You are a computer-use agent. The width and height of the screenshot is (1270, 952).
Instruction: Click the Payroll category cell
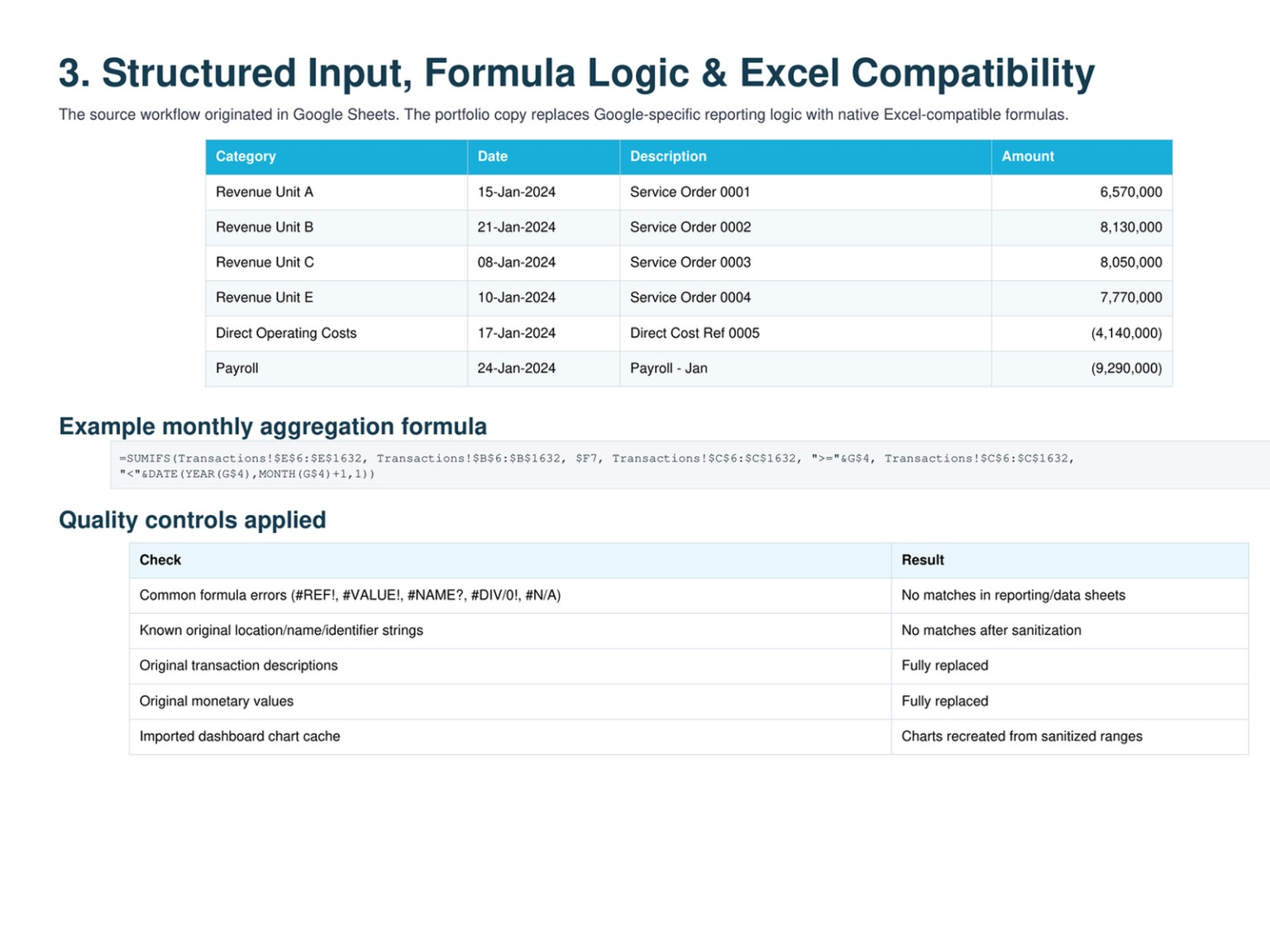point(337,369)
